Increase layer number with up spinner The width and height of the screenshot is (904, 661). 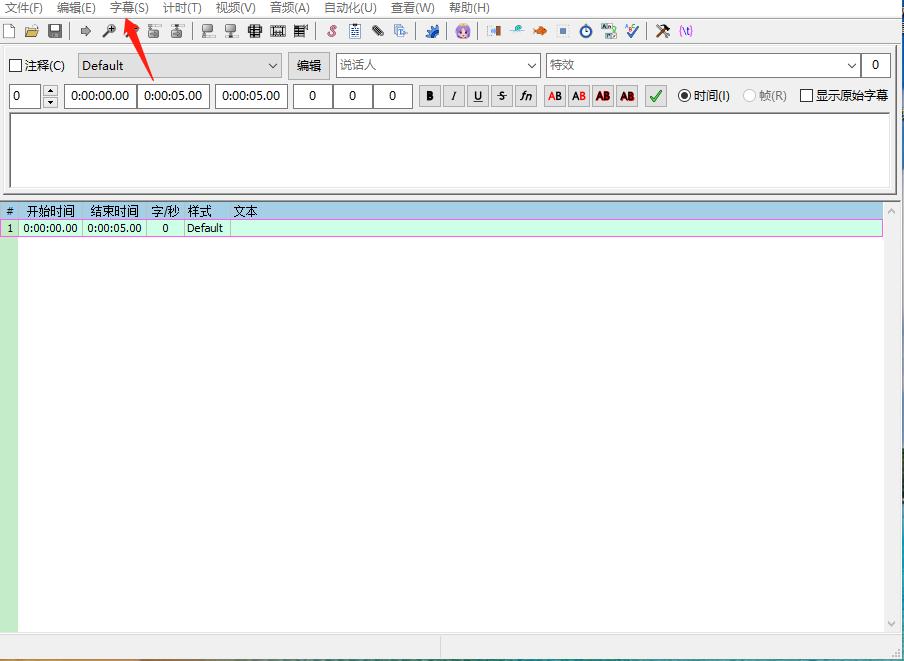(x=51, y=90)
